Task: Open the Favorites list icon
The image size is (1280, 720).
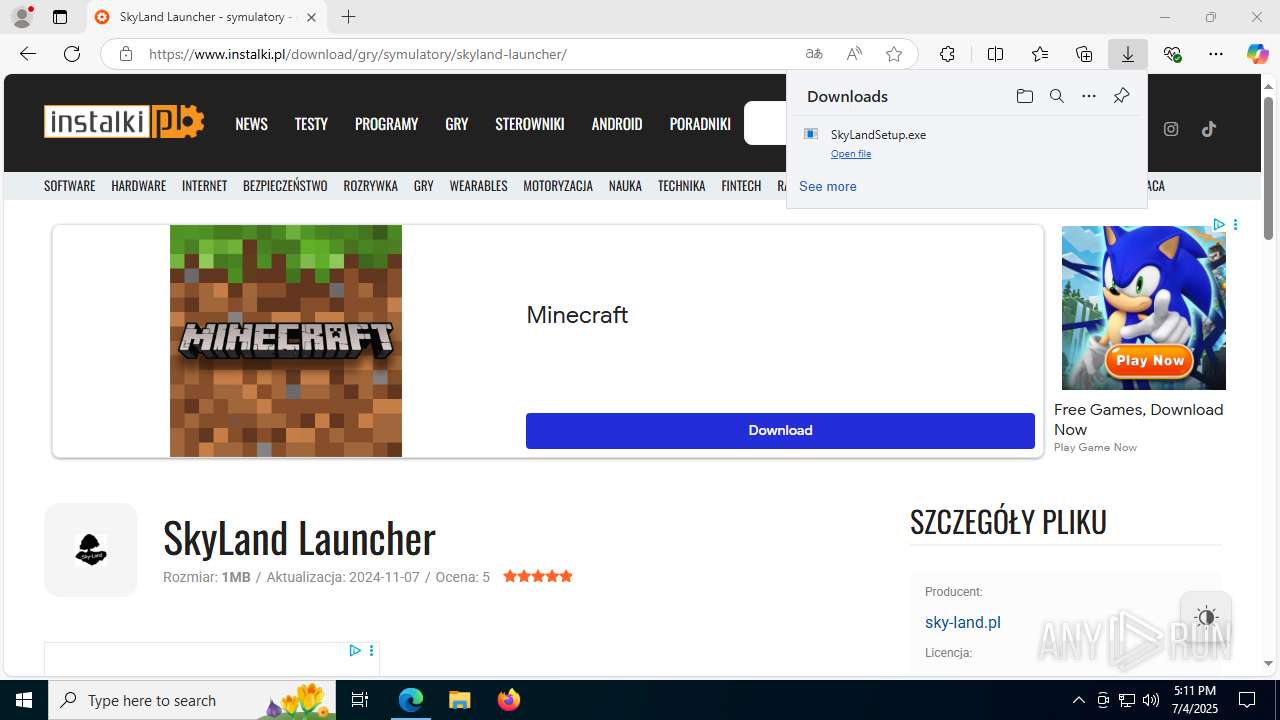Action: [x=1040, y=54]
